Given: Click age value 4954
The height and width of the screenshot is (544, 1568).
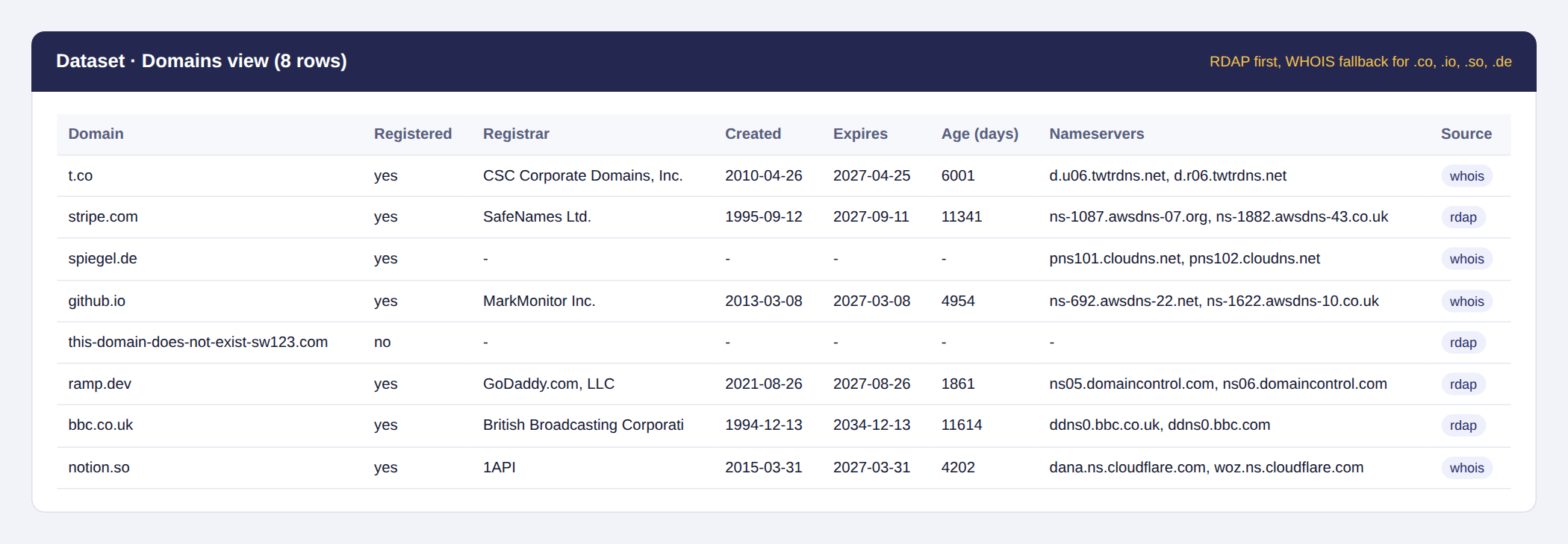Looking at the screenshot, I should [x=958, y=301].
